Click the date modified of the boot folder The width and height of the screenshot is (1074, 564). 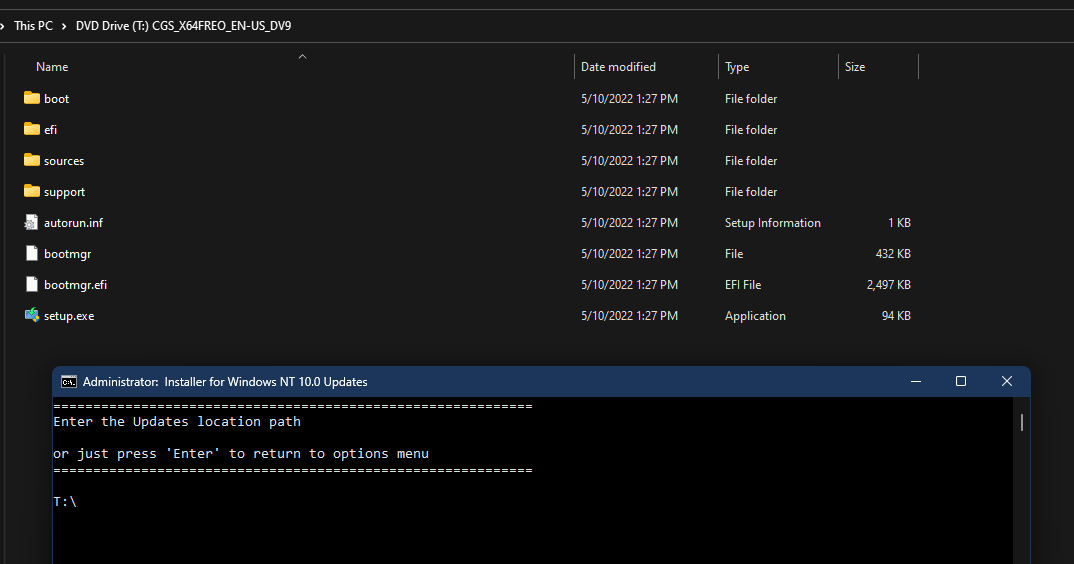[x=629, y=99]
